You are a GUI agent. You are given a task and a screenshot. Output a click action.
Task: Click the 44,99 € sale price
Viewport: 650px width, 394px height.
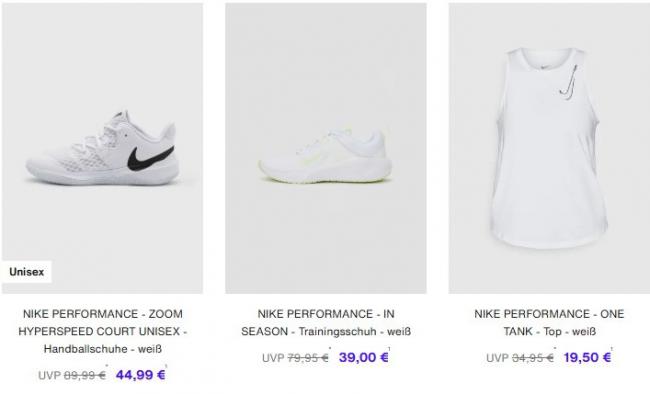click(x=141, y=375)
